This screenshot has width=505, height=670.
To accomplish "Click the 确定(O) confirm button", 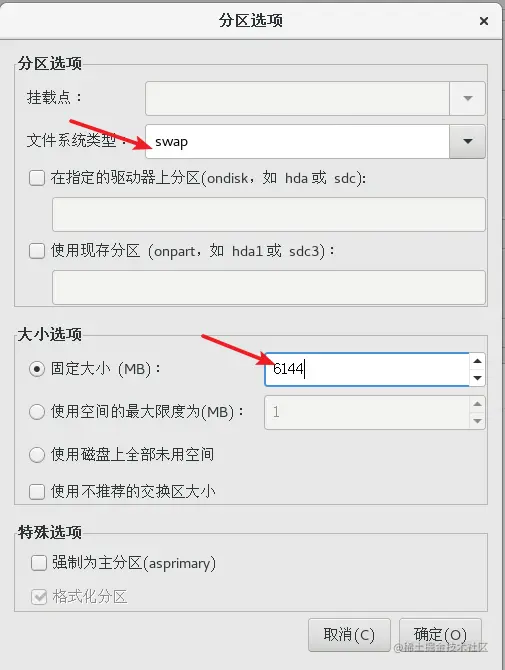I will click(x=440, y=635).
